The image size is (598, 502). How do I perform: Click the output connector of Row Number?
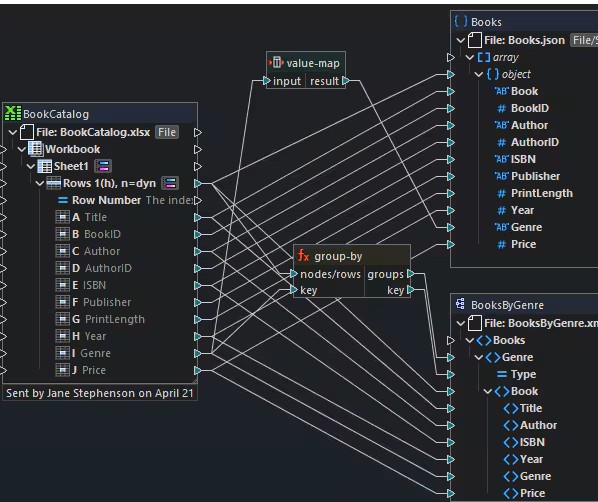(x=198, y=200)
